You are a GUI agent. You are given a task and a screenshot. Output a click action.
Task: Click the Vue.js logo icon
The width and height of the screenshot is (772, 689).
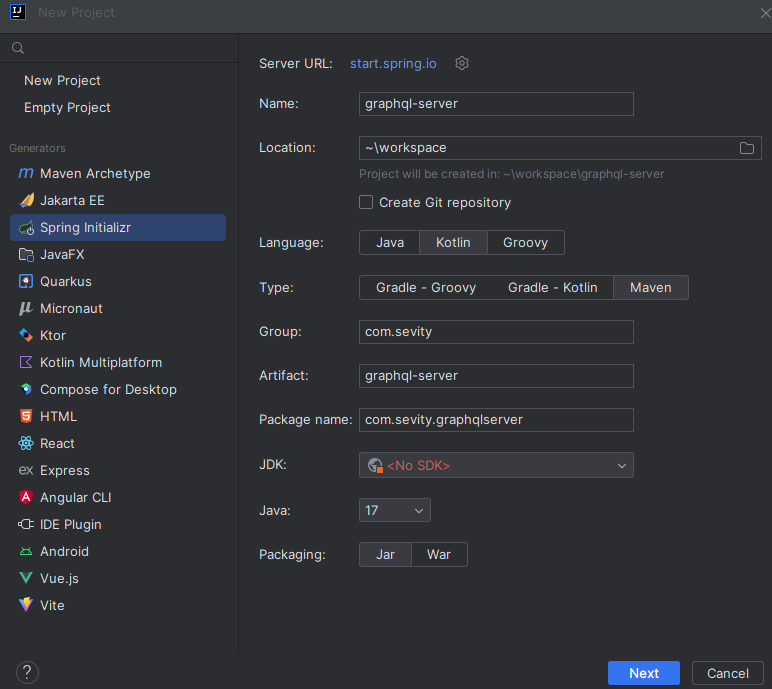pyautogui.click(x=26, y=578)
